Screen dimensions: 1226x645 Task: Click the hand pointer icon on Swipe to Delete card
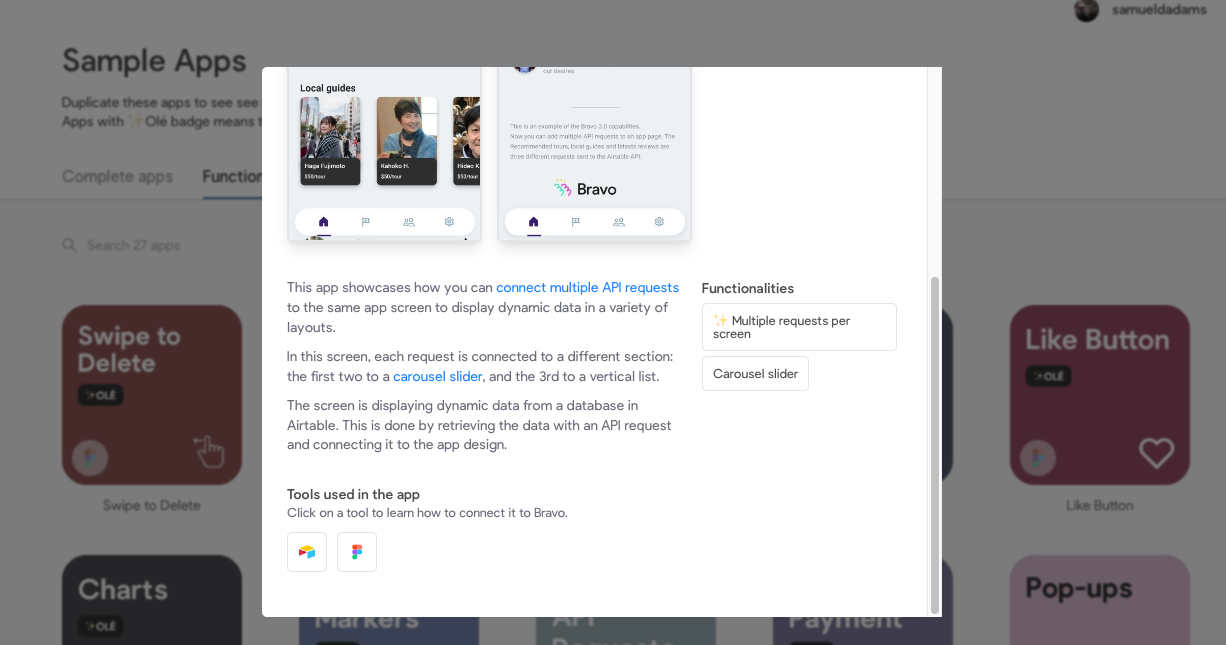[x=209, y=451]
